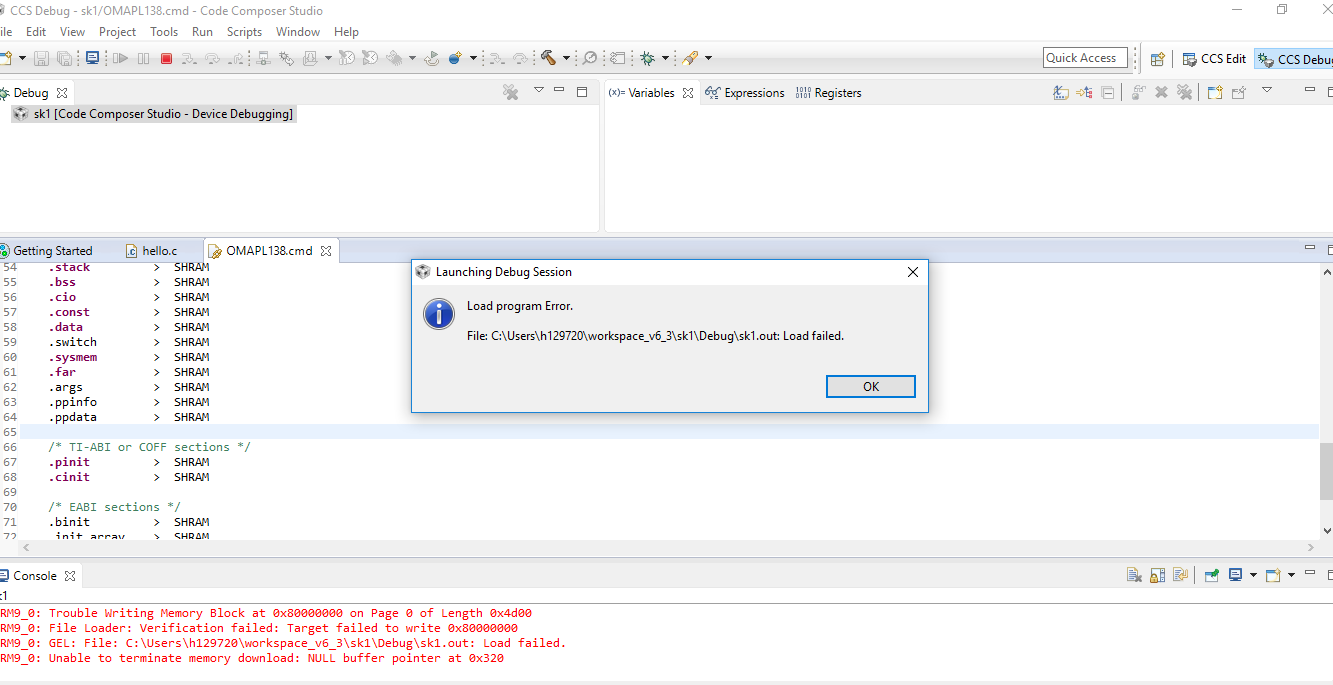Click the Step Return icon in toolbar

tap(236, 58)
